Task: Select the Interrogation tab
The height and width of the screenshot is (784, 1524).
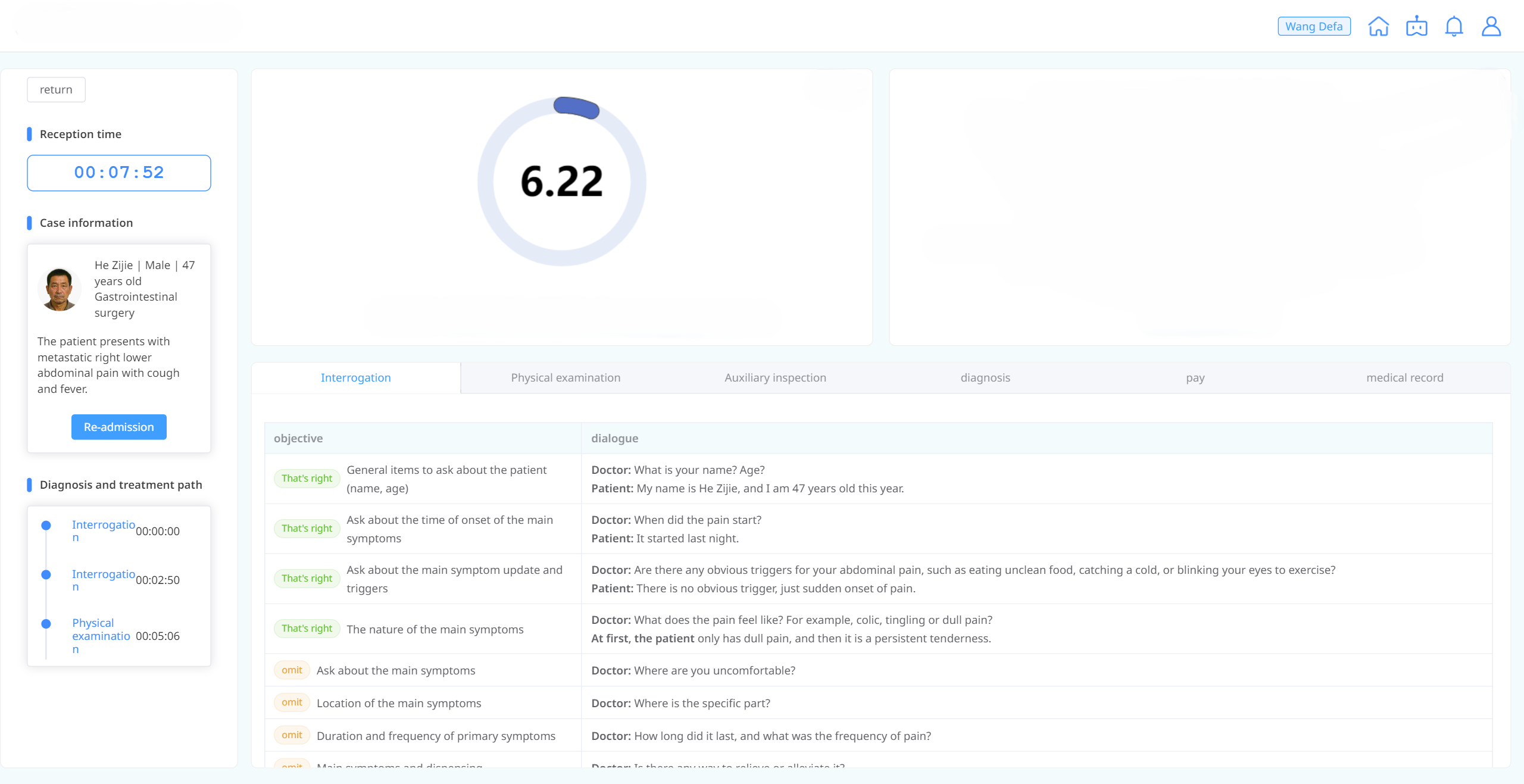Action: click(x=355, y=378)
